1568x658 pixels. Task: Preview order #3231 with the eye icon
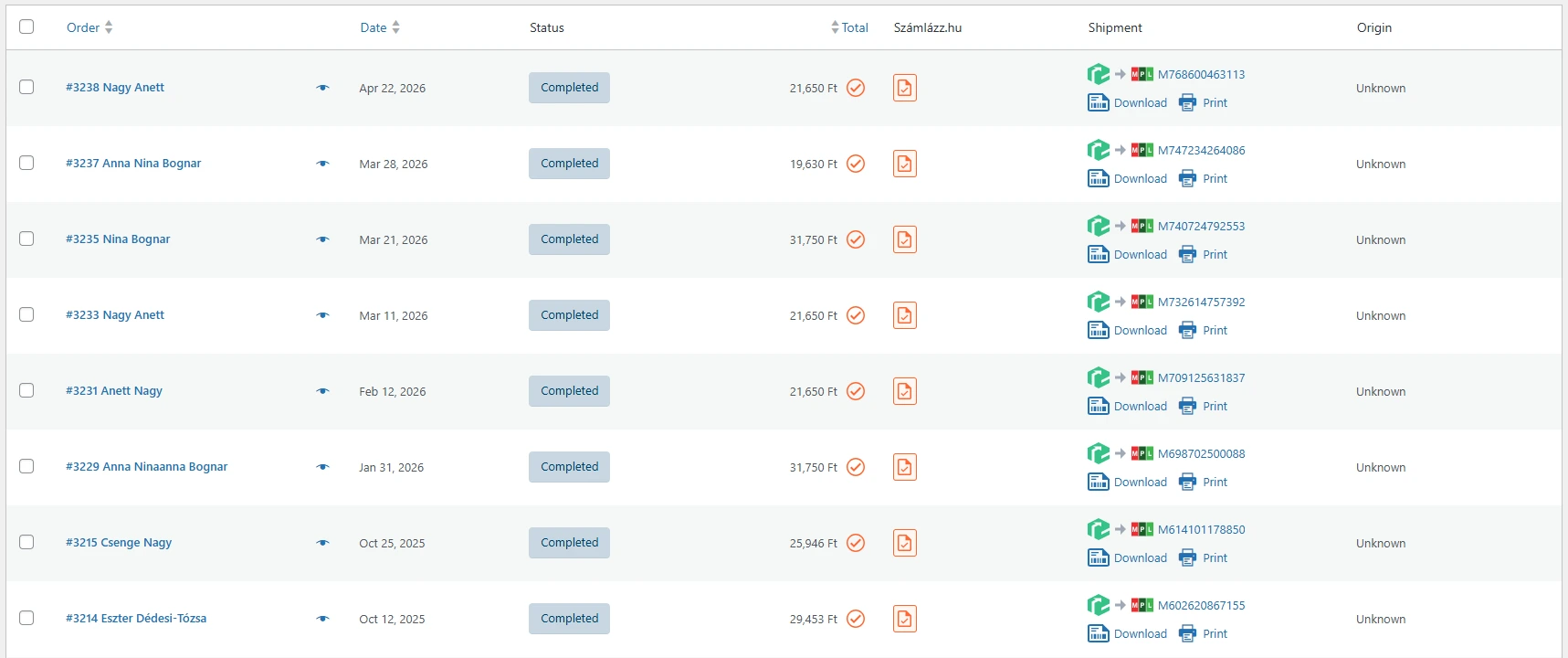tap(322, 391)
